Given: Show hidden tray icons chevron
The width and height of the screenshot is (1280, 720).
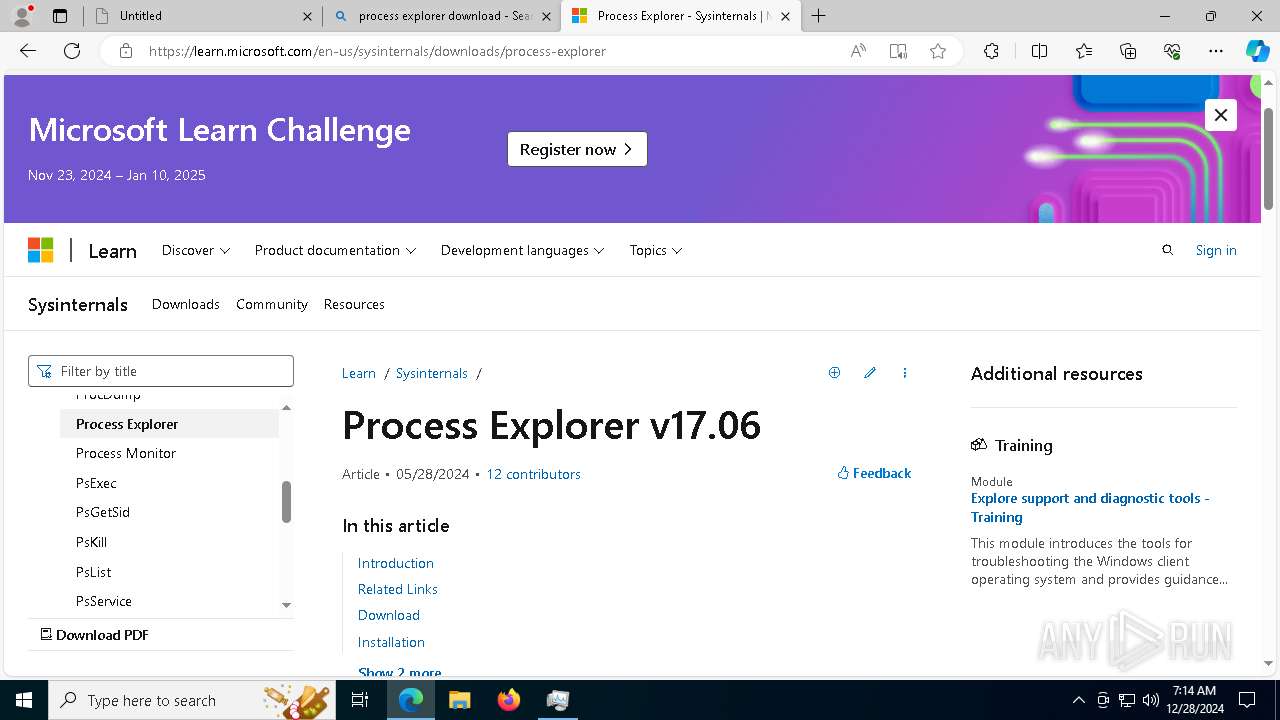Looking at the screenshot, I should tap(1078, 700).
